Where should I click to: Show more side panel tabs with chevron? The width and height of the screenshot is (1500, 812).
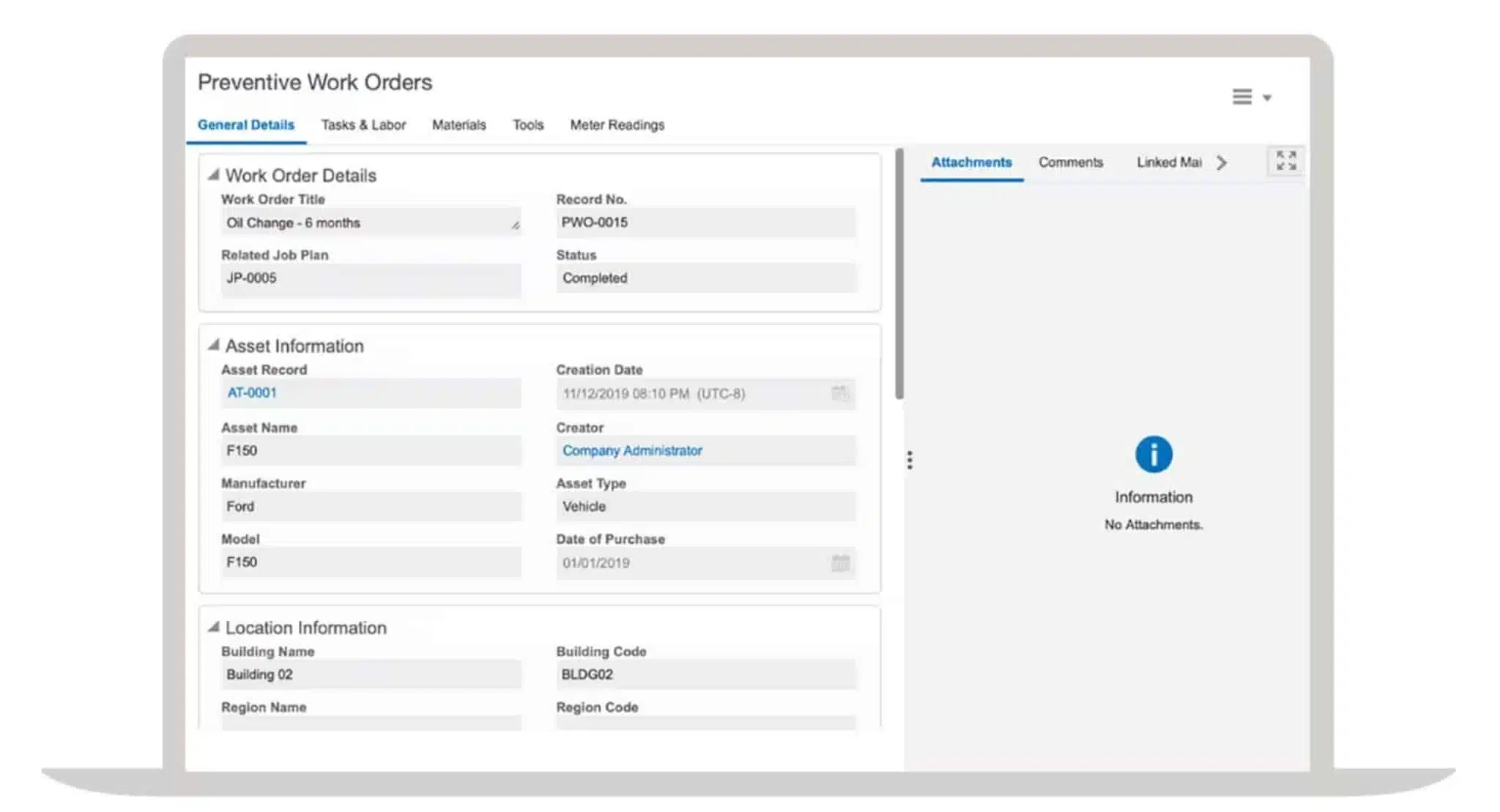click(x=1221, y=163)
